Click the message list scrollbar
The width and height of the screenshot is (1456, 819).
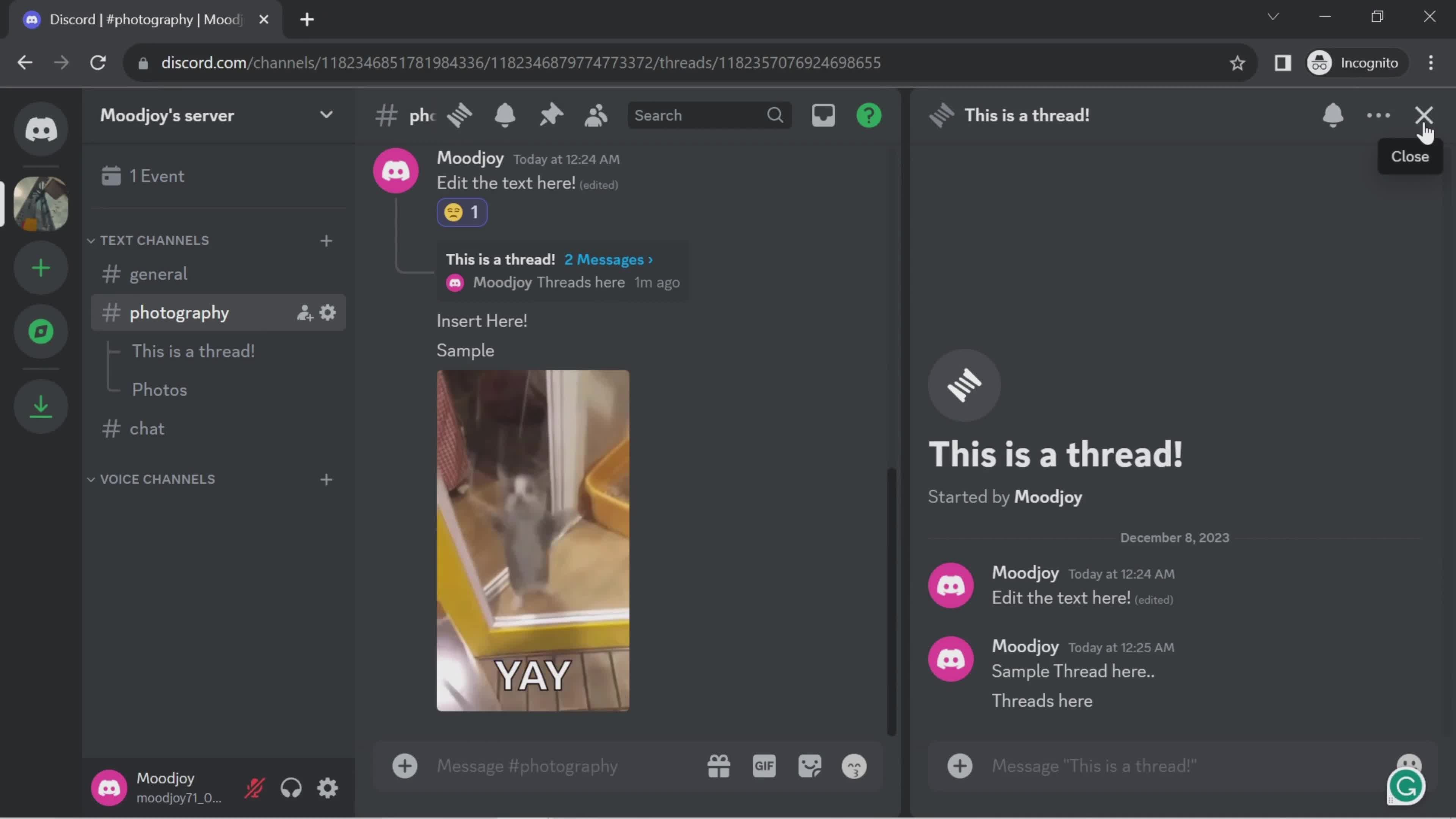coord(891,602)
